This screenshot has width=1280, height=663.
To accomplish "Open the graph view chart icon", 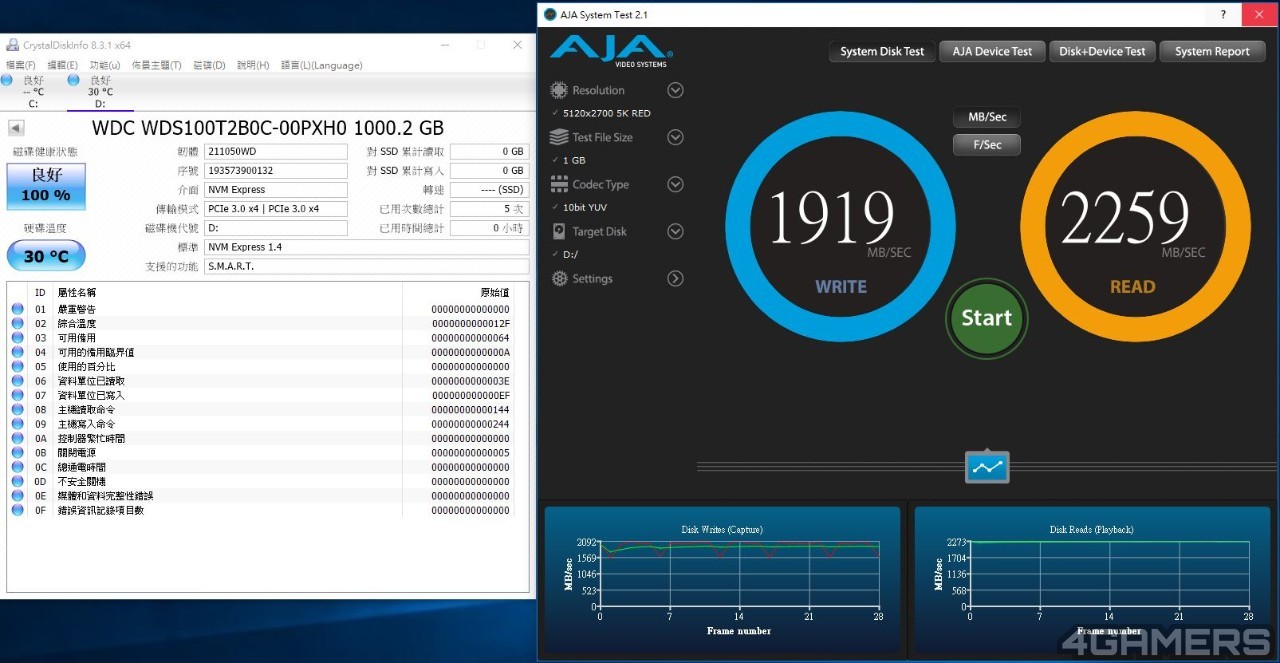I will tap(987, 467).
